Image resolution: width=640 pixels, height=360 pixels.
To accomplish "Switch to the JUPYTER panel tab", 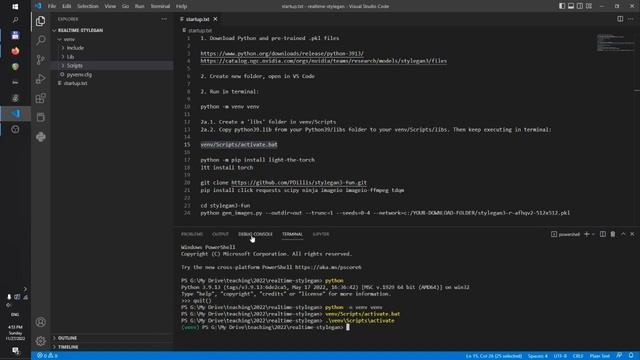I will click(321, 234).
